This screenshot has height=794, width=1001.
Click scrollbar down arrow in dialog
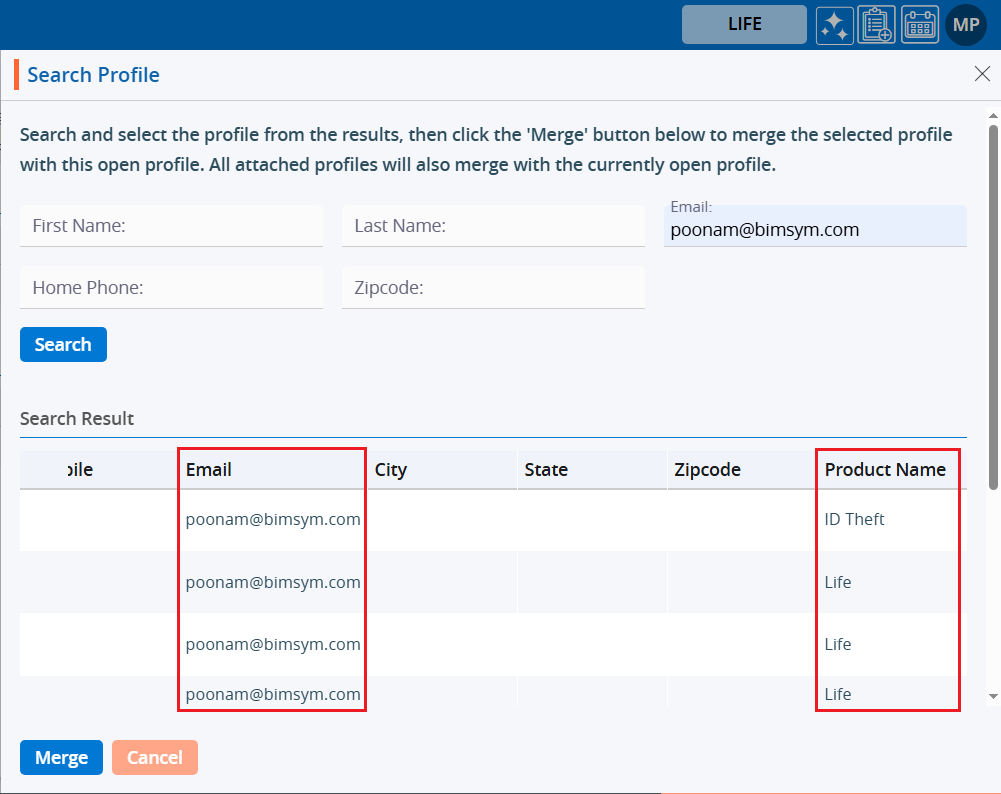pos(993,696)
